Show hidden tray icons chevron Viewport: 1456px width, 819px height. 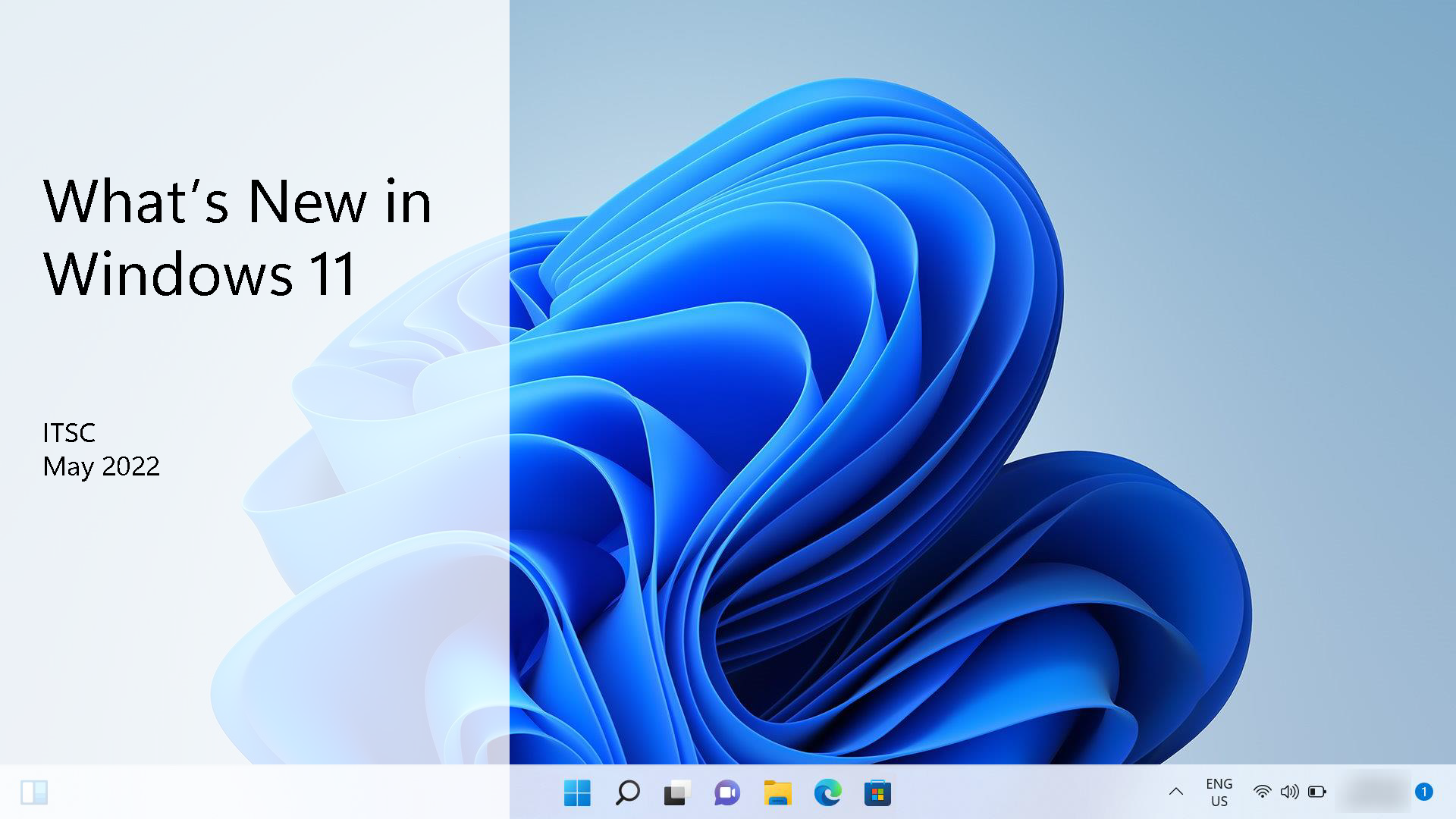(1176, 792)
